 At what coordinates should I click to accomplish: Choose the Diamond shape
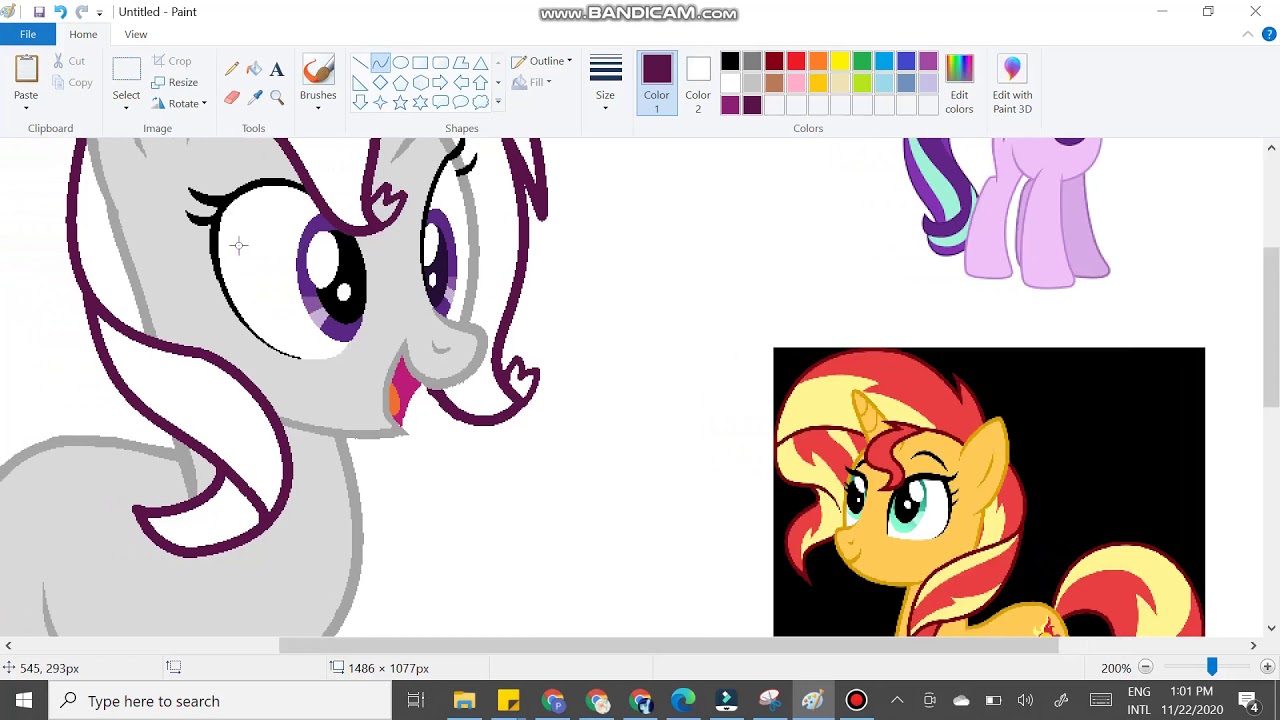380,83
